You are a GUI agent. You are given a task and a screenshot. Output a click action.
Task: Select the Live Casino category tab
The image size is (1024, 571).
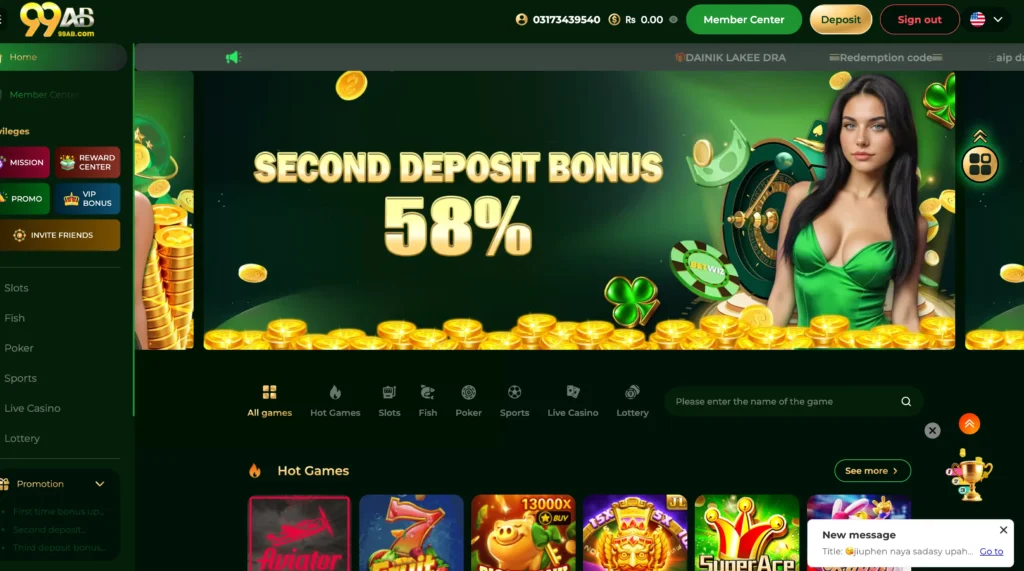573,401
